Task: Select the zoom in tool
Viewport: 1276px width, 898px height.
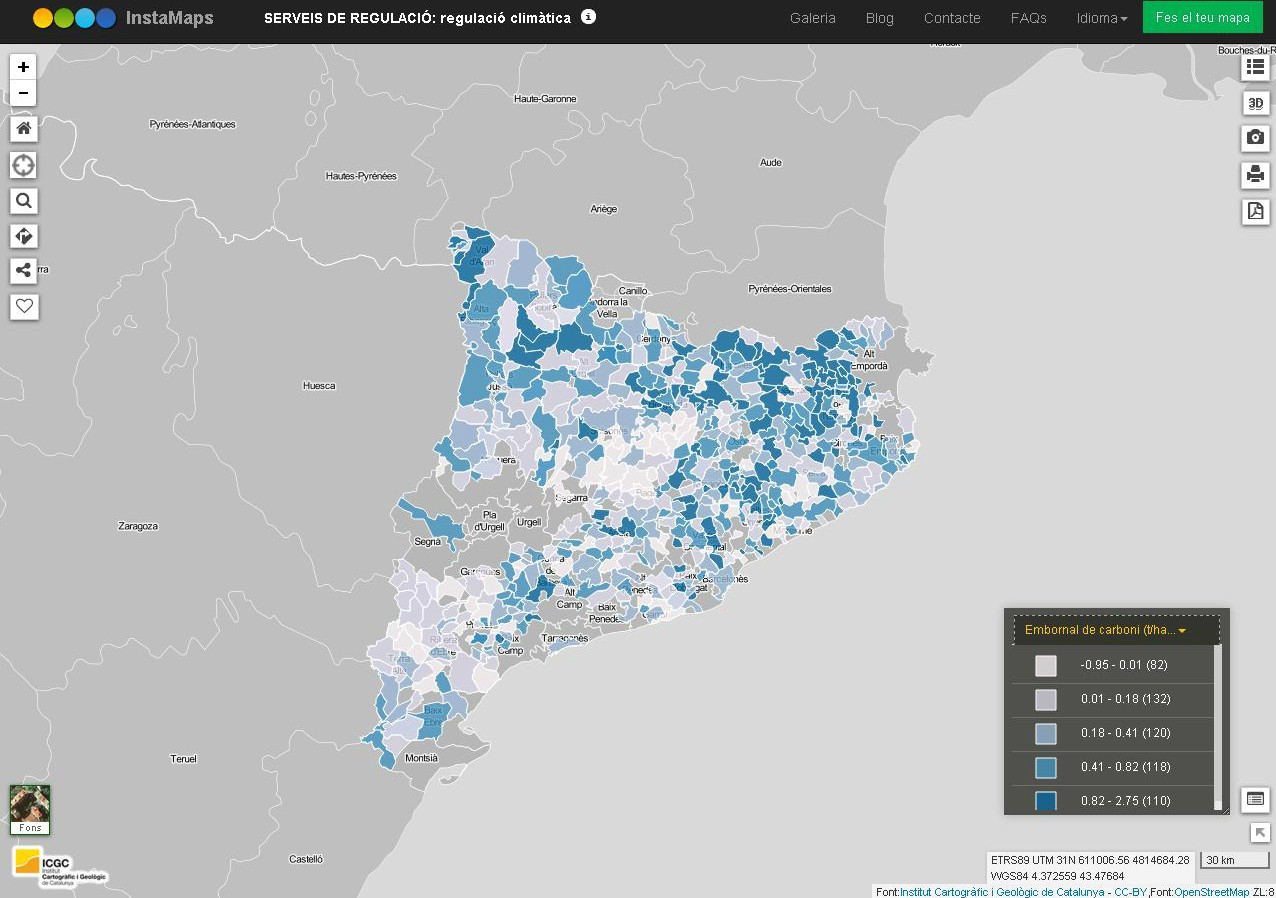Action: (x=23, y=67)
